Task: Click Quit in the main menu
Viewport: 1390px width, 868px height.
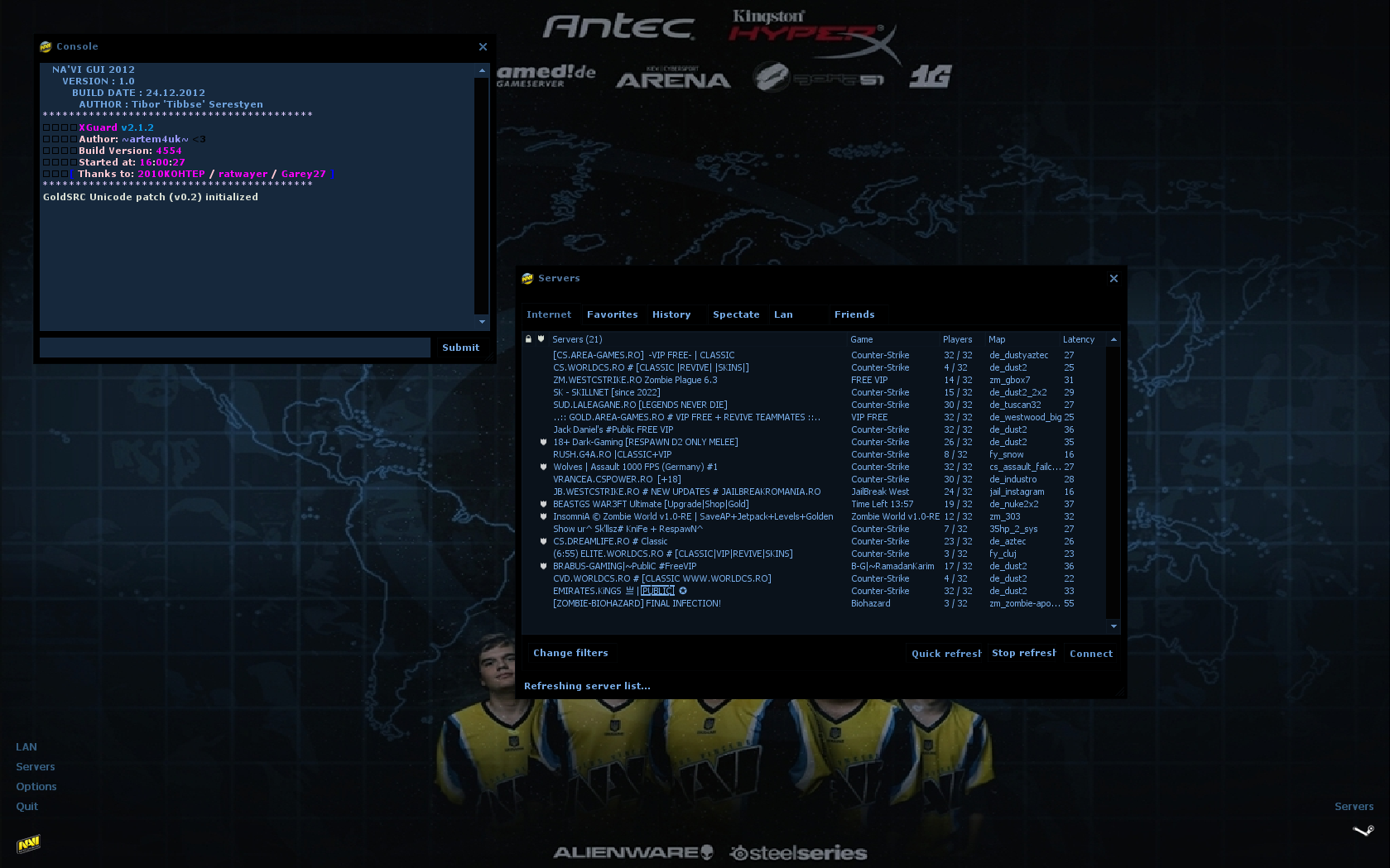Action: tap(27, 807)
